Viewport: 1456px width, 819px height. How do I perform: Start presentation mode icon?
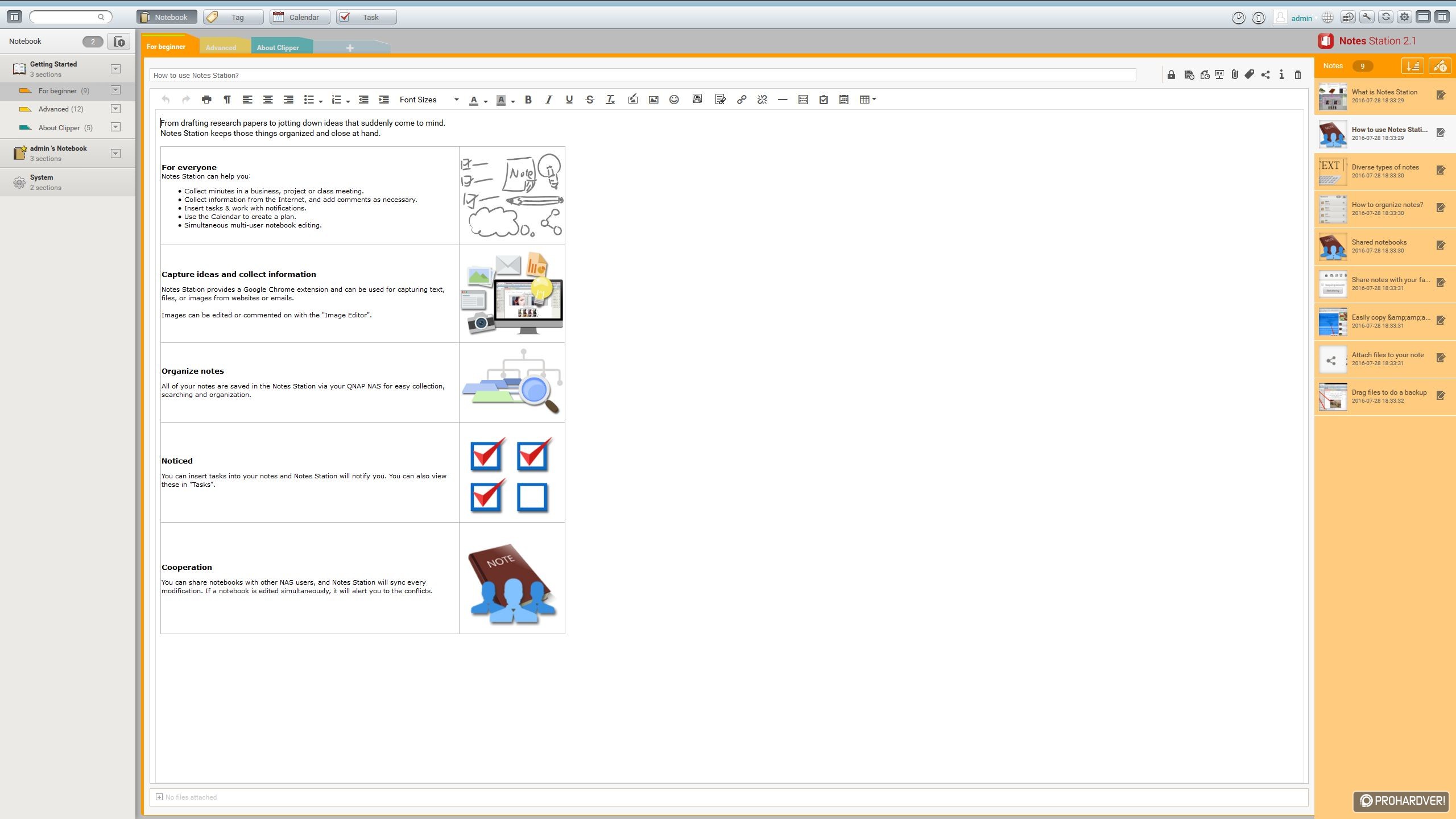[1219, 75]
